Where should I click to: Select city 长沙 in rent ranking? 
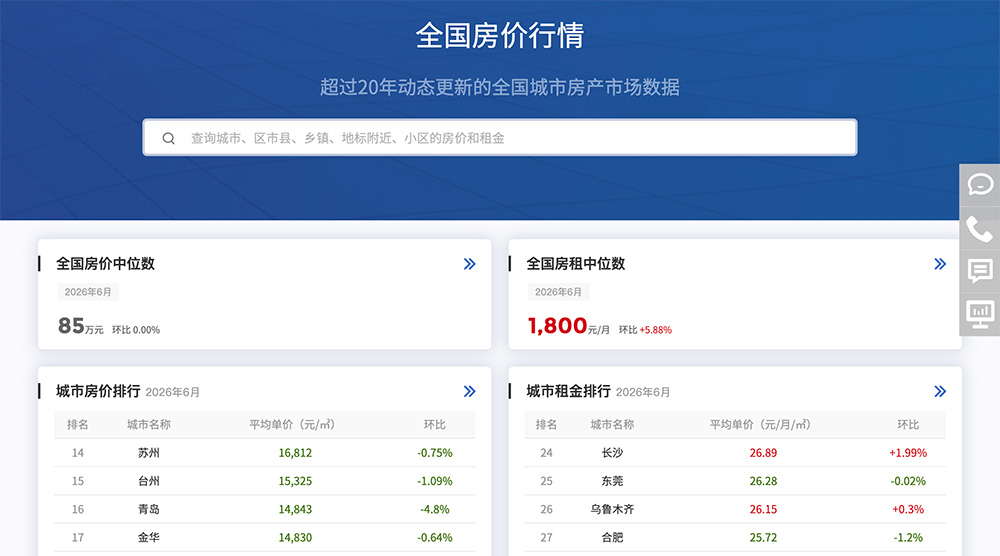pyautogui.click(x=612, y=453)
